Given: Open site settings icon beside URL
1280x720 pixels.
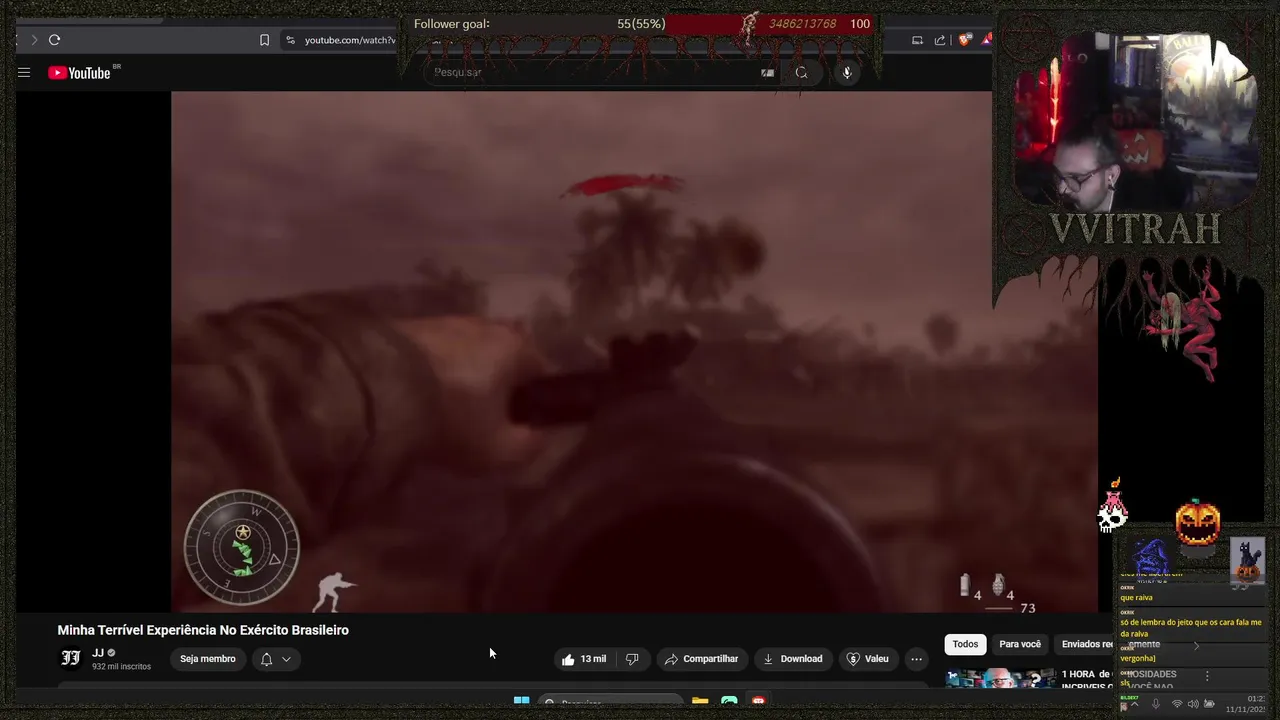Looking at the screenshot, I should [290, 40].
